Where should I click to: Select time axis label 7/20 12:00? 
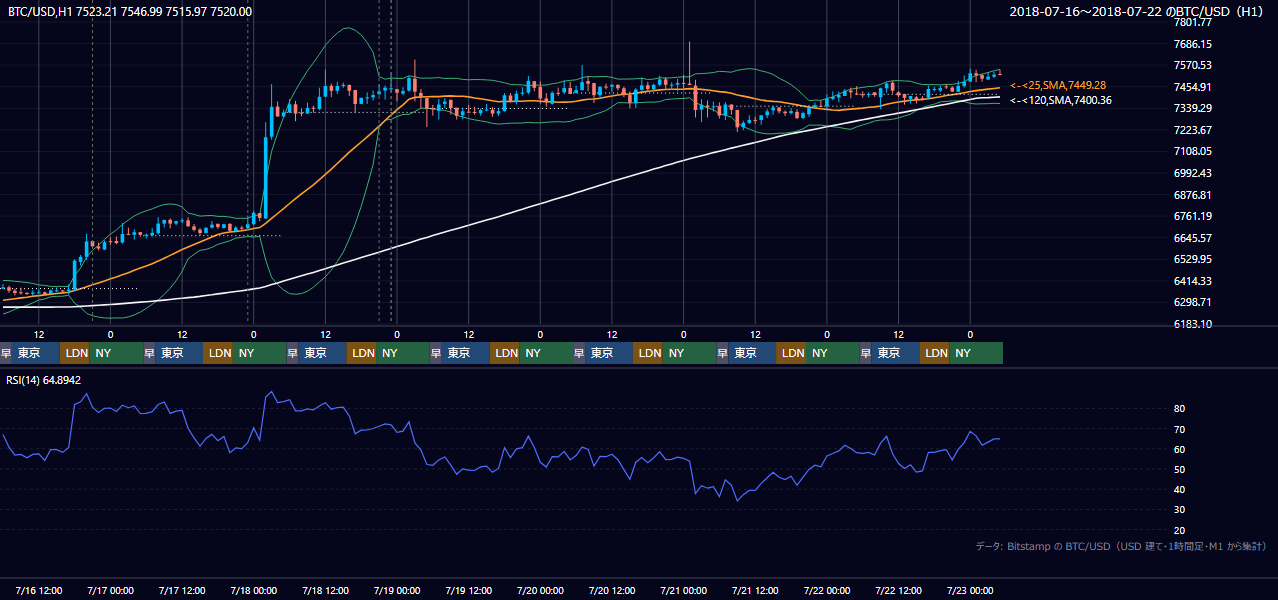point(612,590)
